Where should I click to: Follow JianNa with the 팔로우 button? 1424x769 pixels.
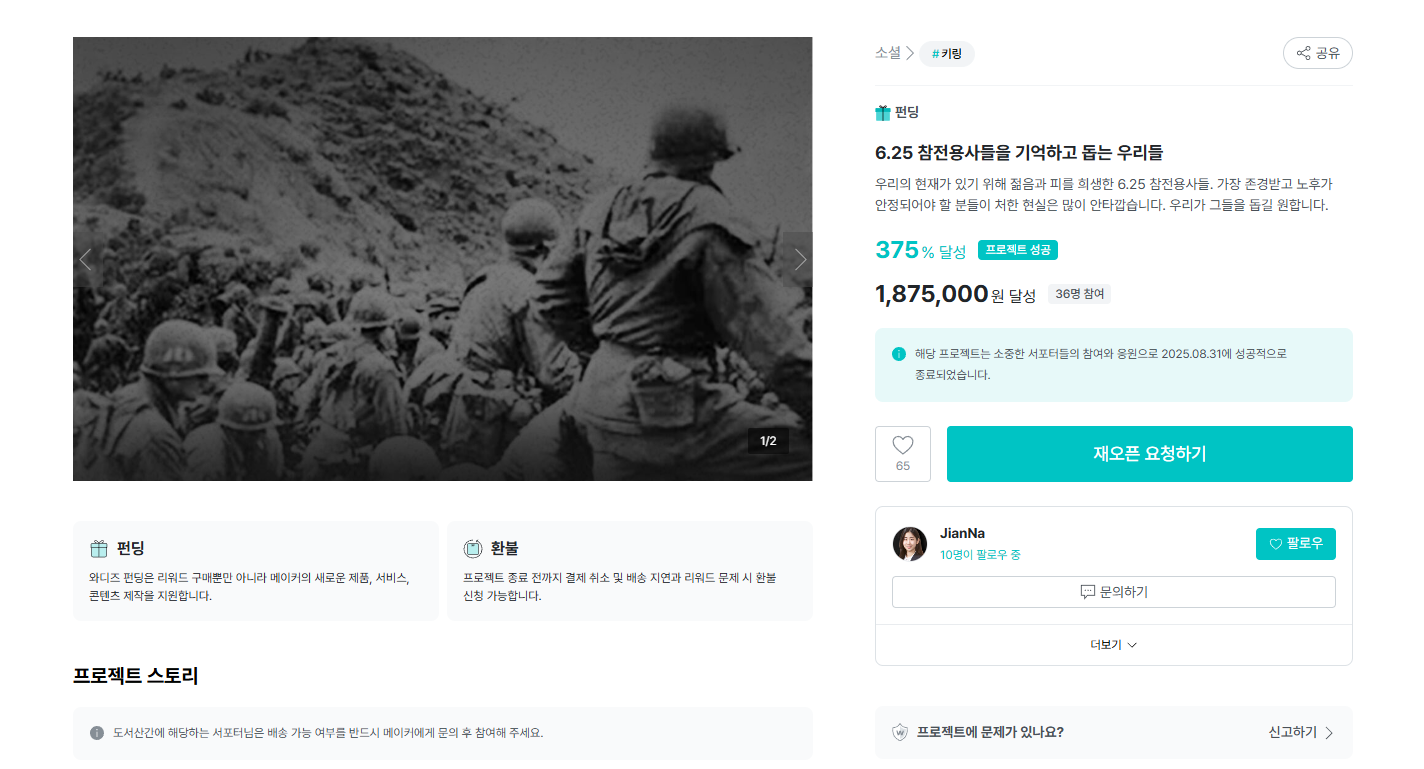tap(1295, 544)
